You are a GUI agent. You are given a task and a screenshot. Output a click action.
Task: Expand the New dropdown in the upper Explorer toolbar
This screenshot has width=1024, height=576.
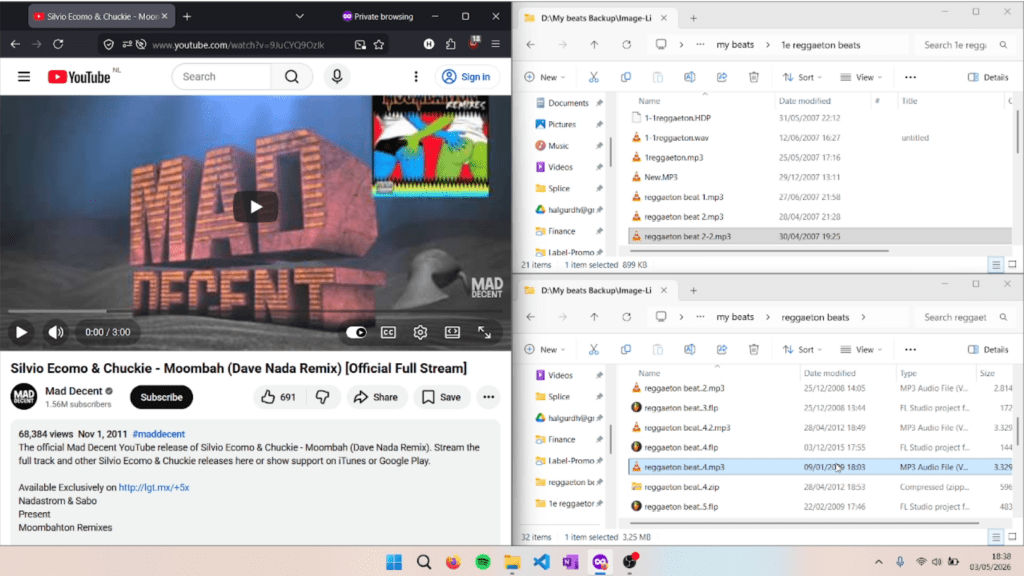pyautogui.click(x=545, y=77)
